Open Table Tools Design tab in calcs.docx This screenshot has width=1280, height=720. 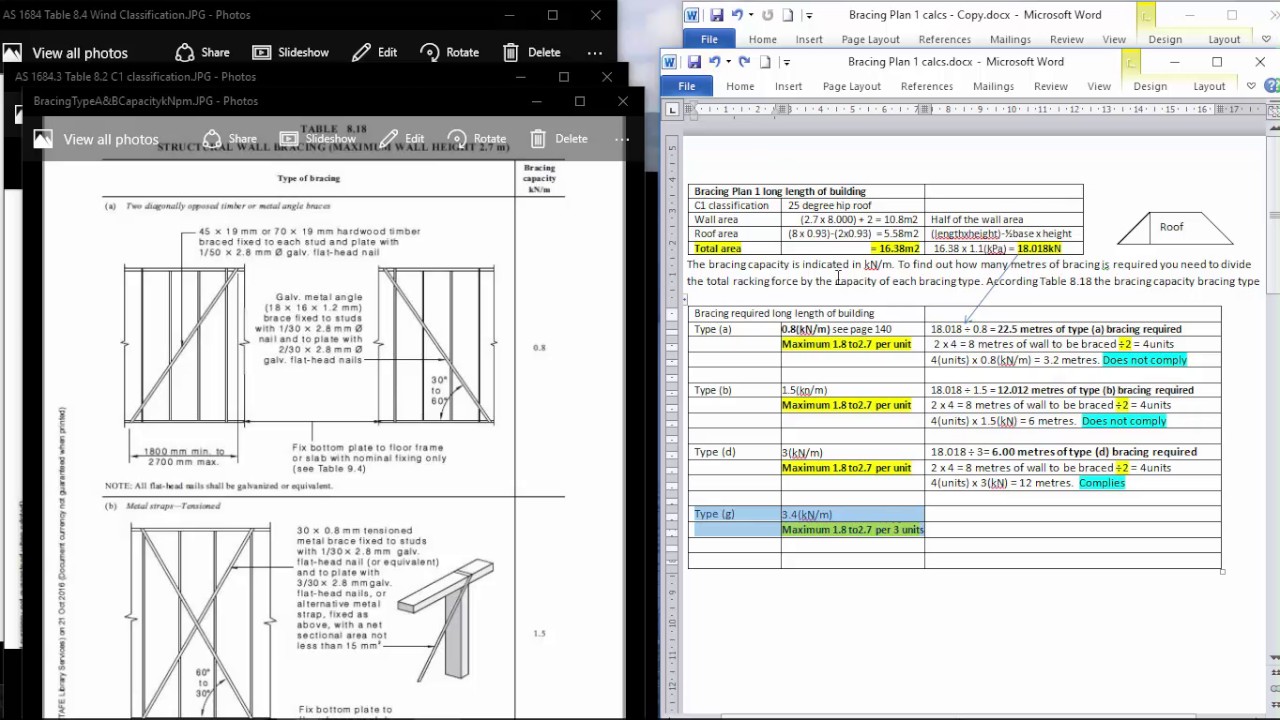1150,86
